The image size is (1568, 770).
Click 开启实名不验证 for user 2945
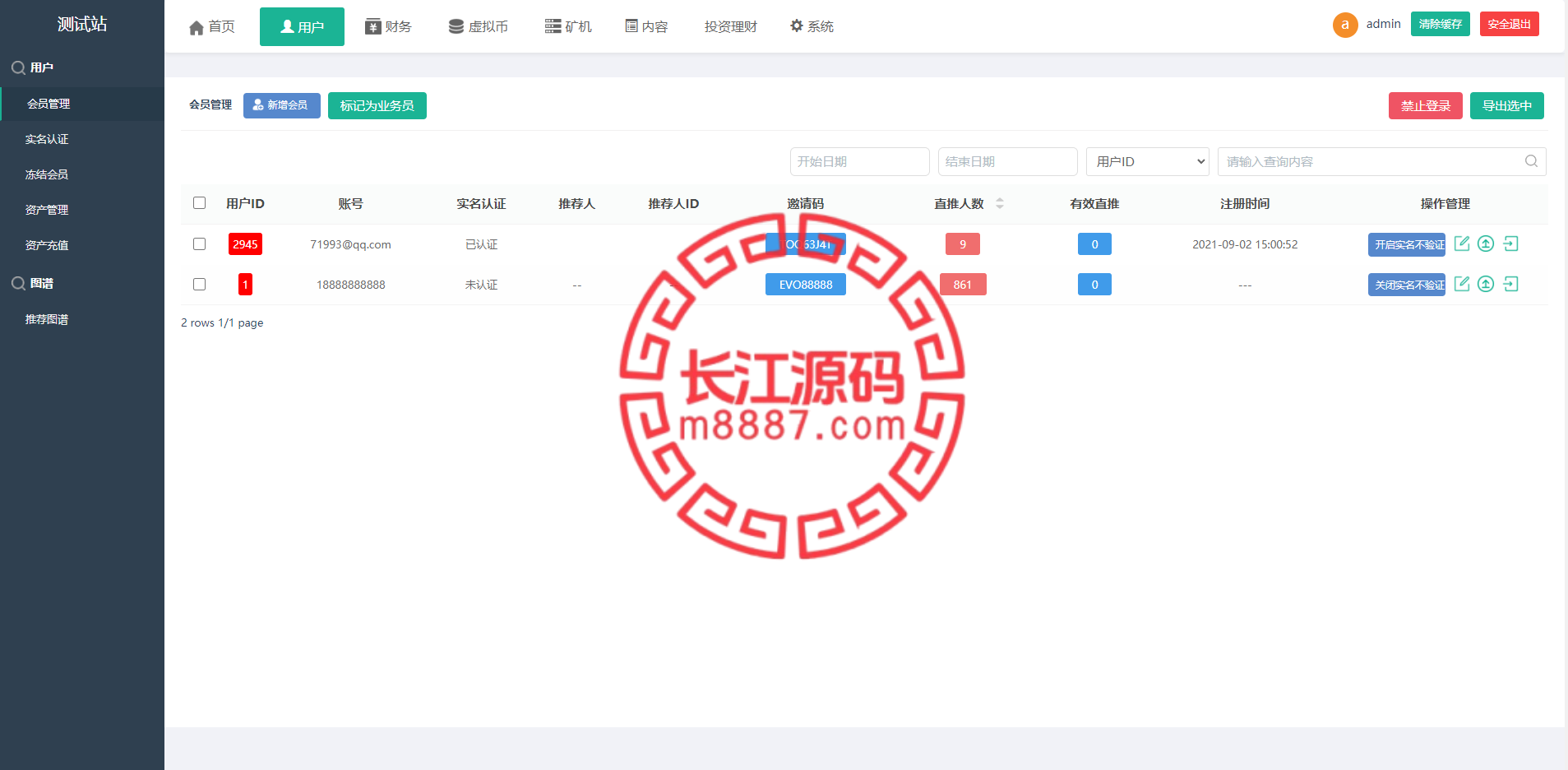[1407, 244]
